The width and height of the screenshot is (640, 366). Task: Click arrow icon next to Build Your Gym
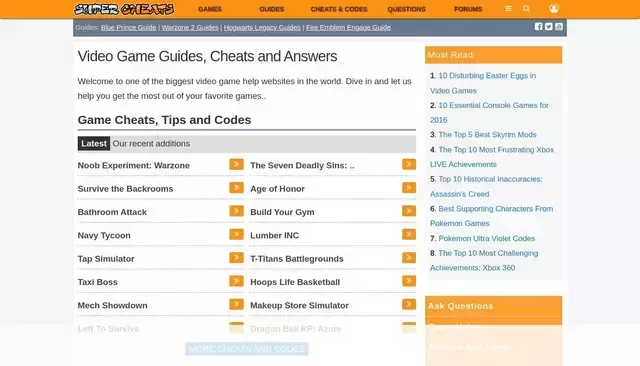[409, 211]
